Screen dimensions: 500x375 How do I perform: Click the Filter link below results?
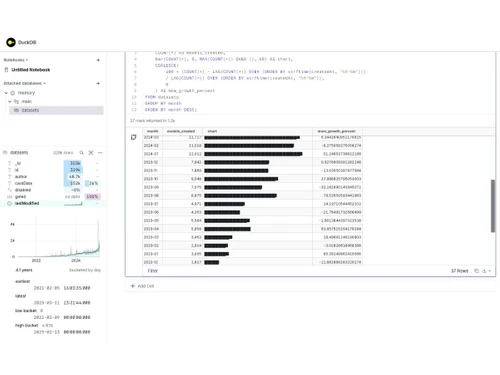click(x=153, y=271)
